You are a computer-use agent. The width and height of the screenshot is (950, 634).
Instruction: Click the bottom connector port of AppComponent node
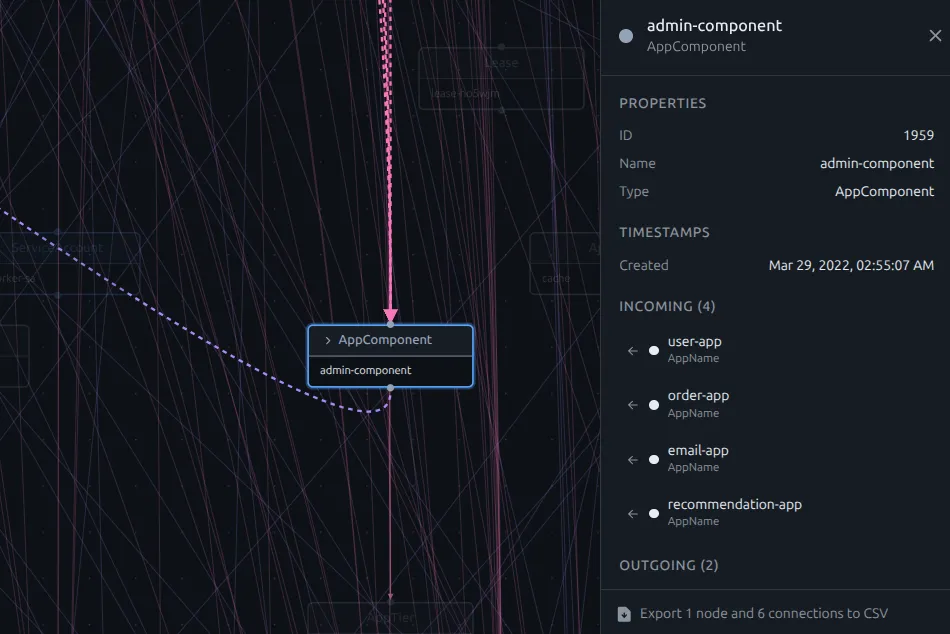pos(390,387)
